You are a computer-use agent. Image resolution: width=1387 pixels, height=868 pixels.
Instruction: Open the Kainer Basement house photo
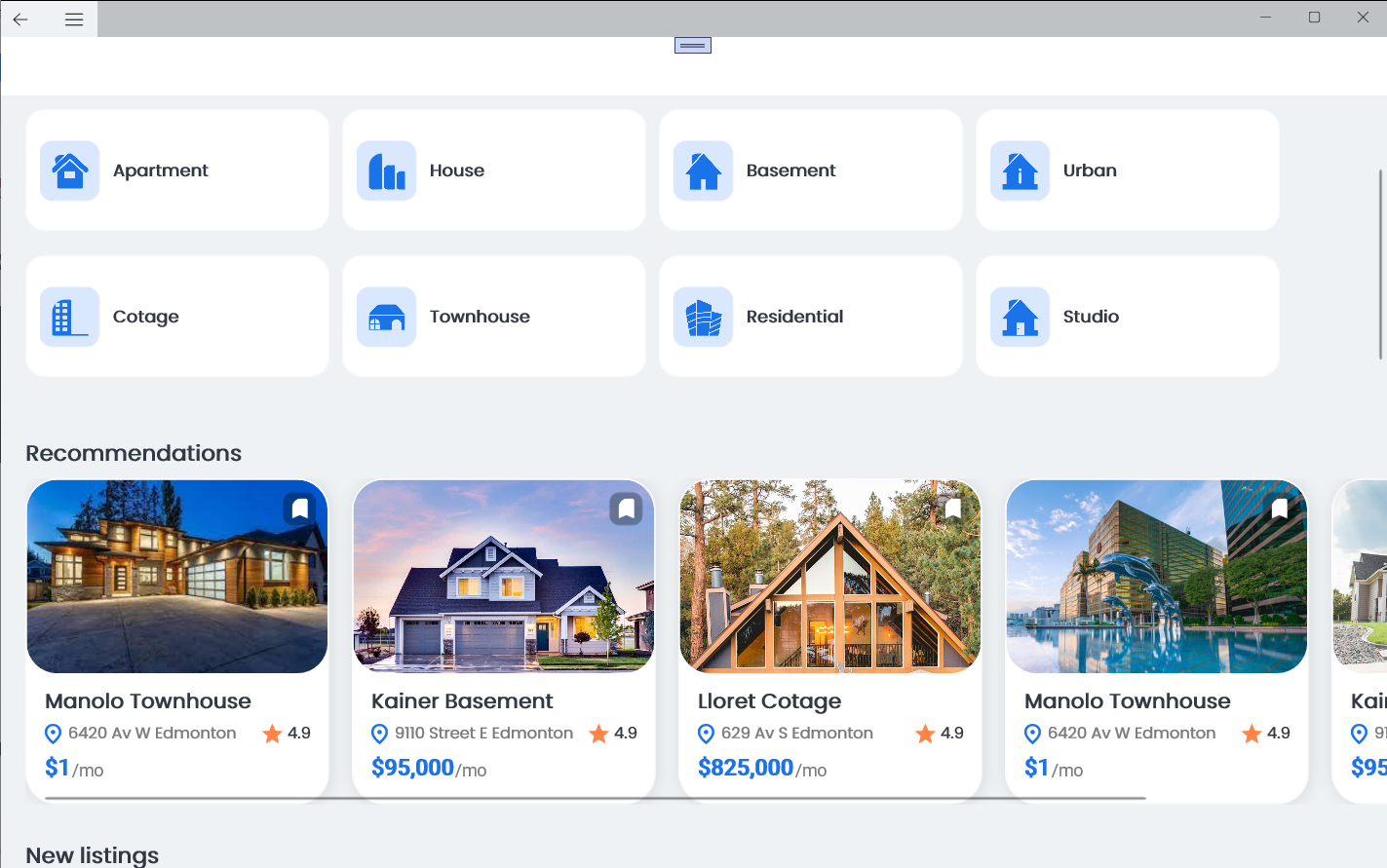[x=504, y=576]
